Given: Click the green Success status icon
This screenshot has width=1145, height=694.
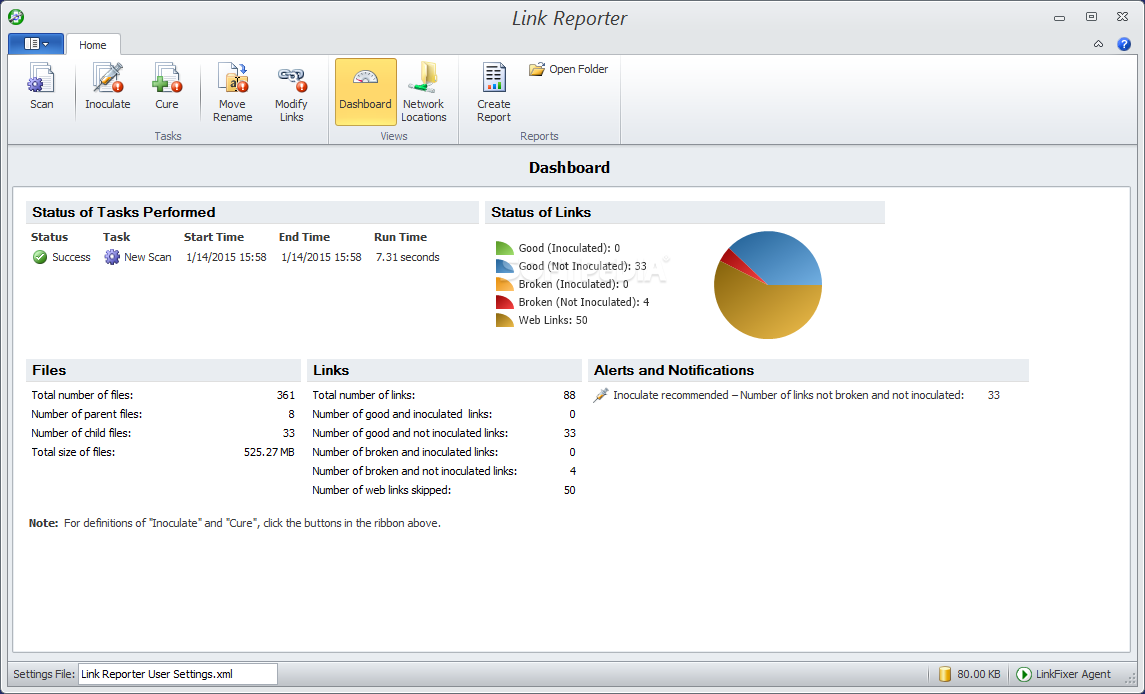Looking at the screenshot, I should [x=40, y=257].
